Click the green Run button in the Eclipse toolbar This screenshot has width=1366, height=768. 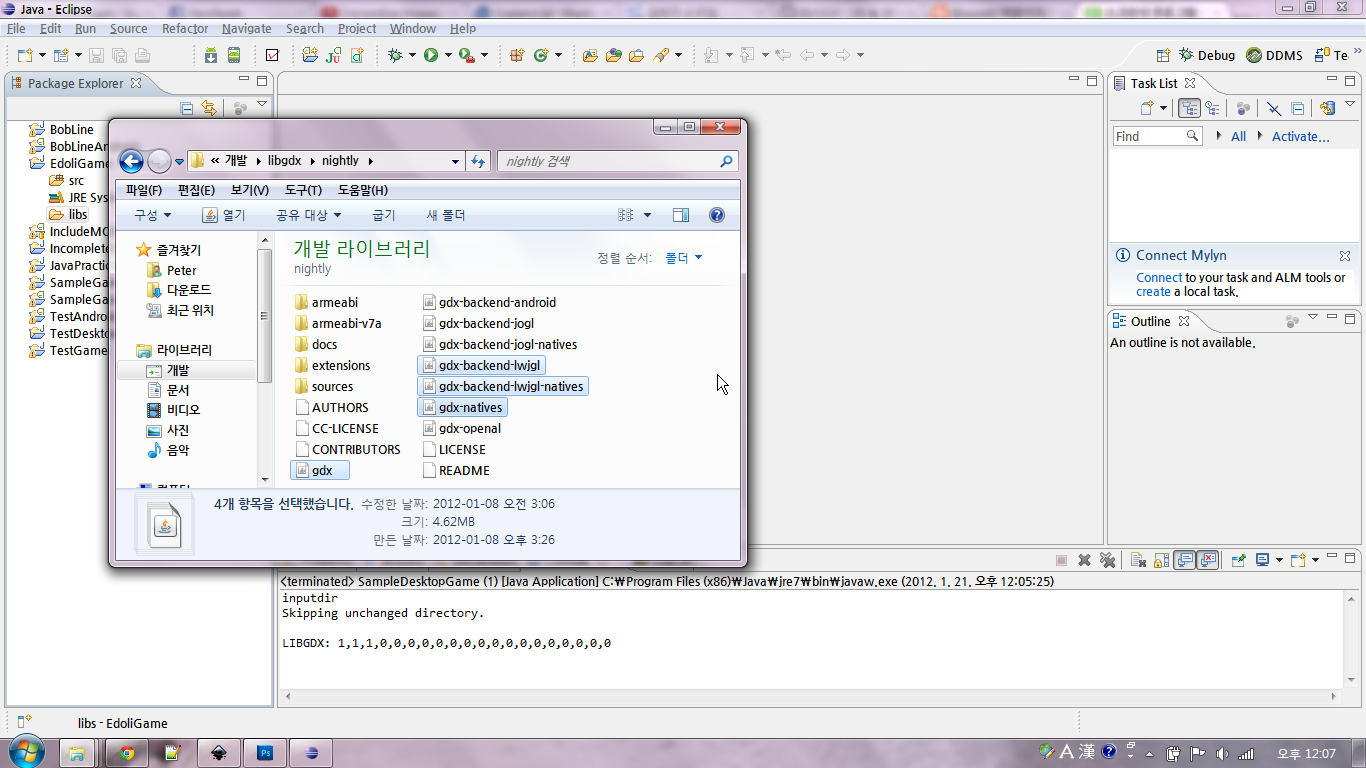pos(431,55)
